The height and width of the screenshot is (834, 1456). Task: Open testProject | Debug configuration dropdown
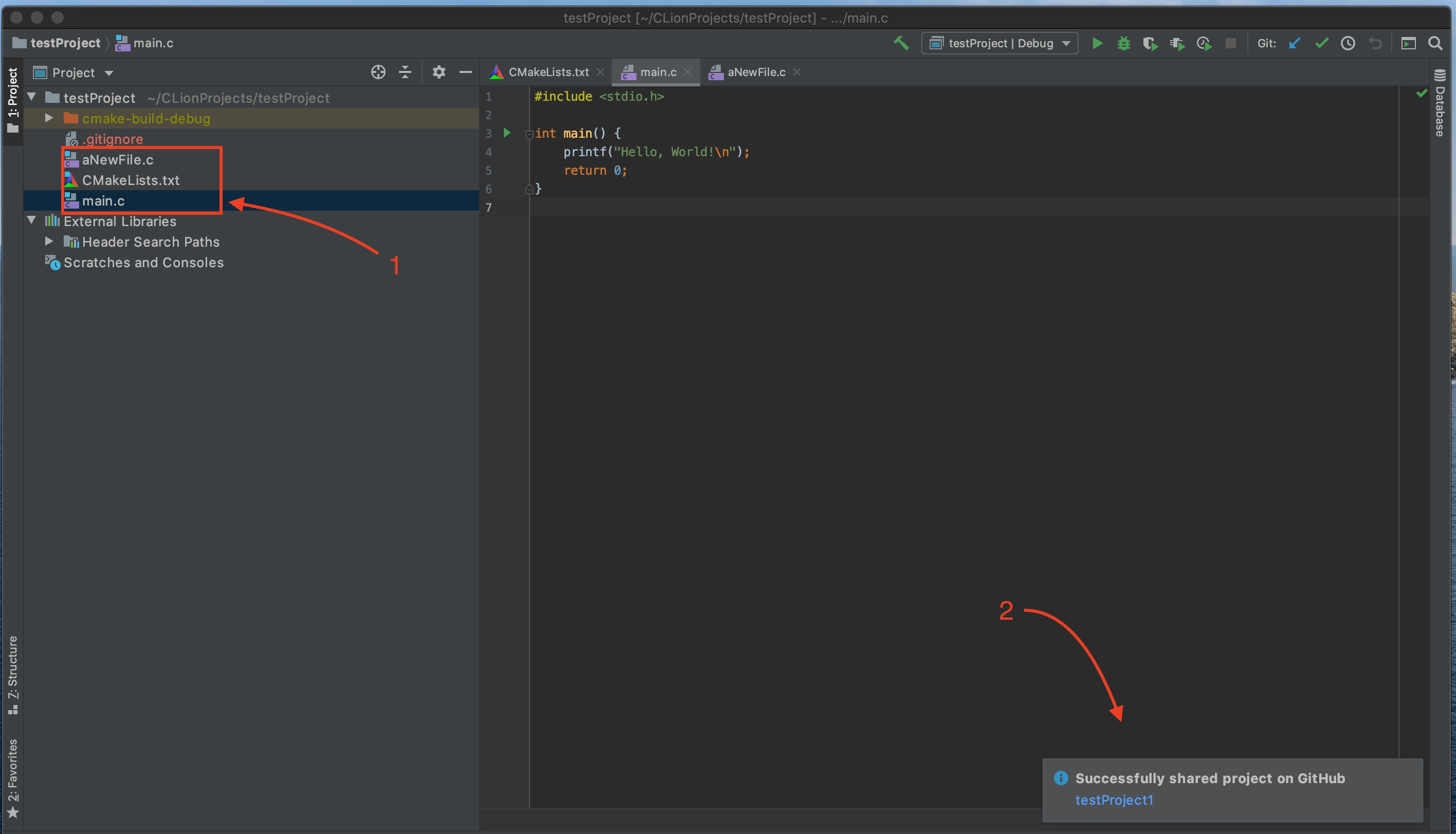point(999,43)
